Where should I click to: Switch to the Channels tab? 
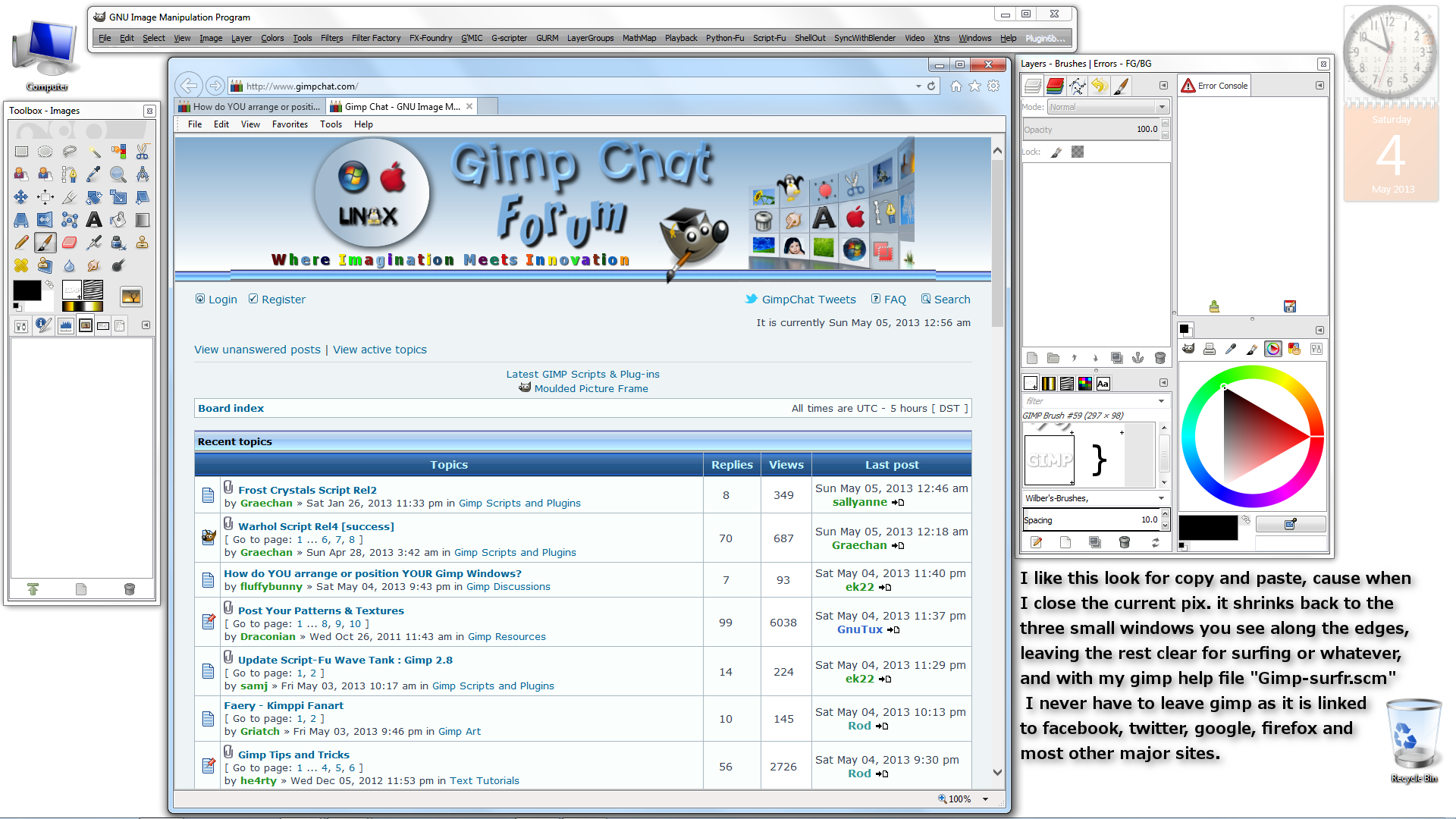point(1055,86)
